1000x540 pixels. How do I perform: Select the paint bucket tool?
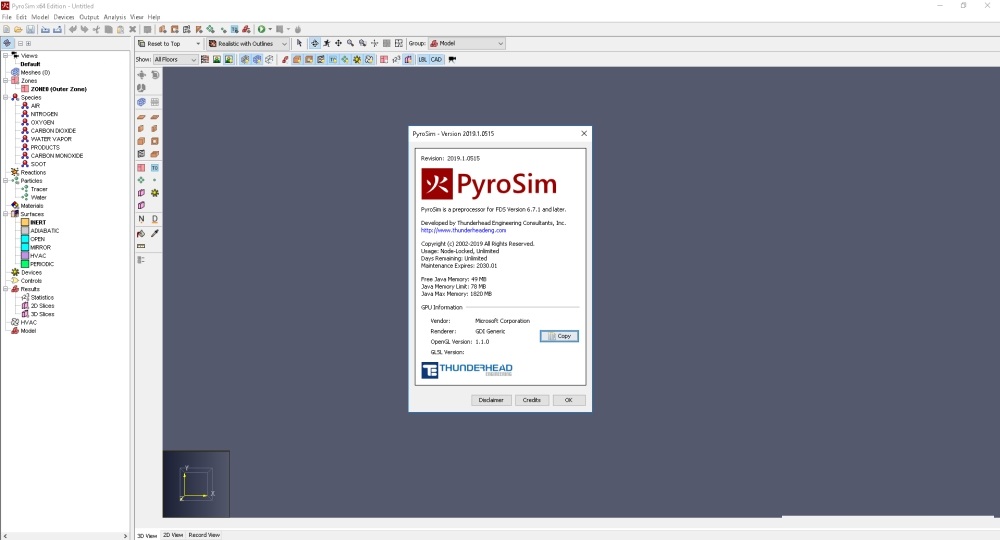coord(141,233)
